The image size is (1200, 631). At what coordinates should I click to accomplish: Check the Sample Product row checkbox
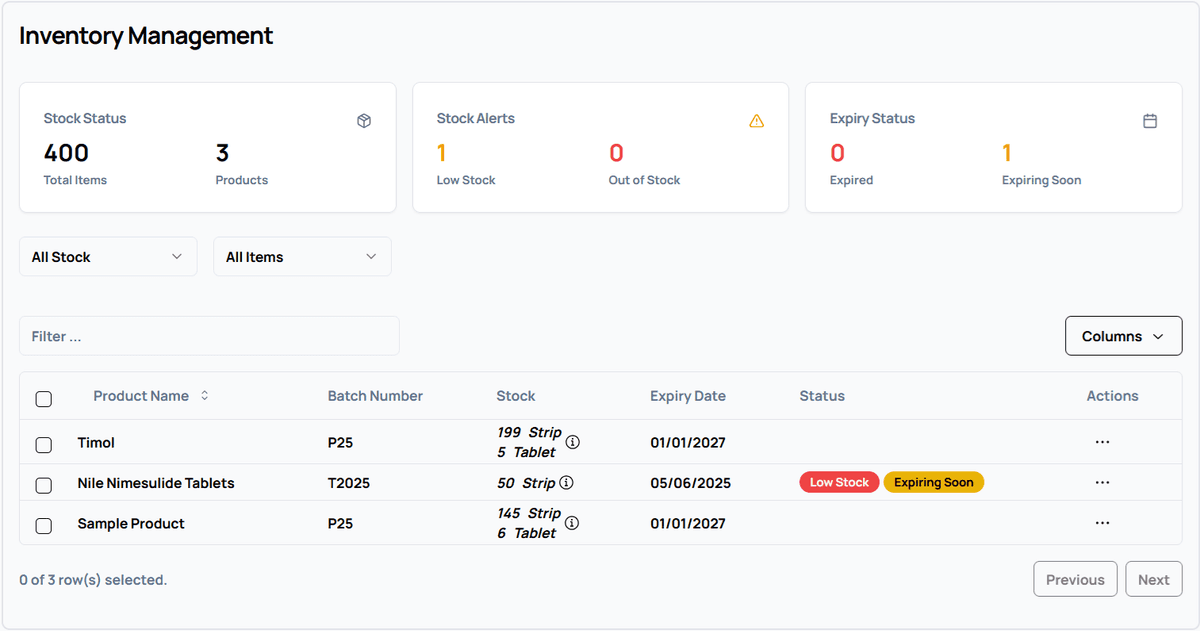click(x=44, y=525)
